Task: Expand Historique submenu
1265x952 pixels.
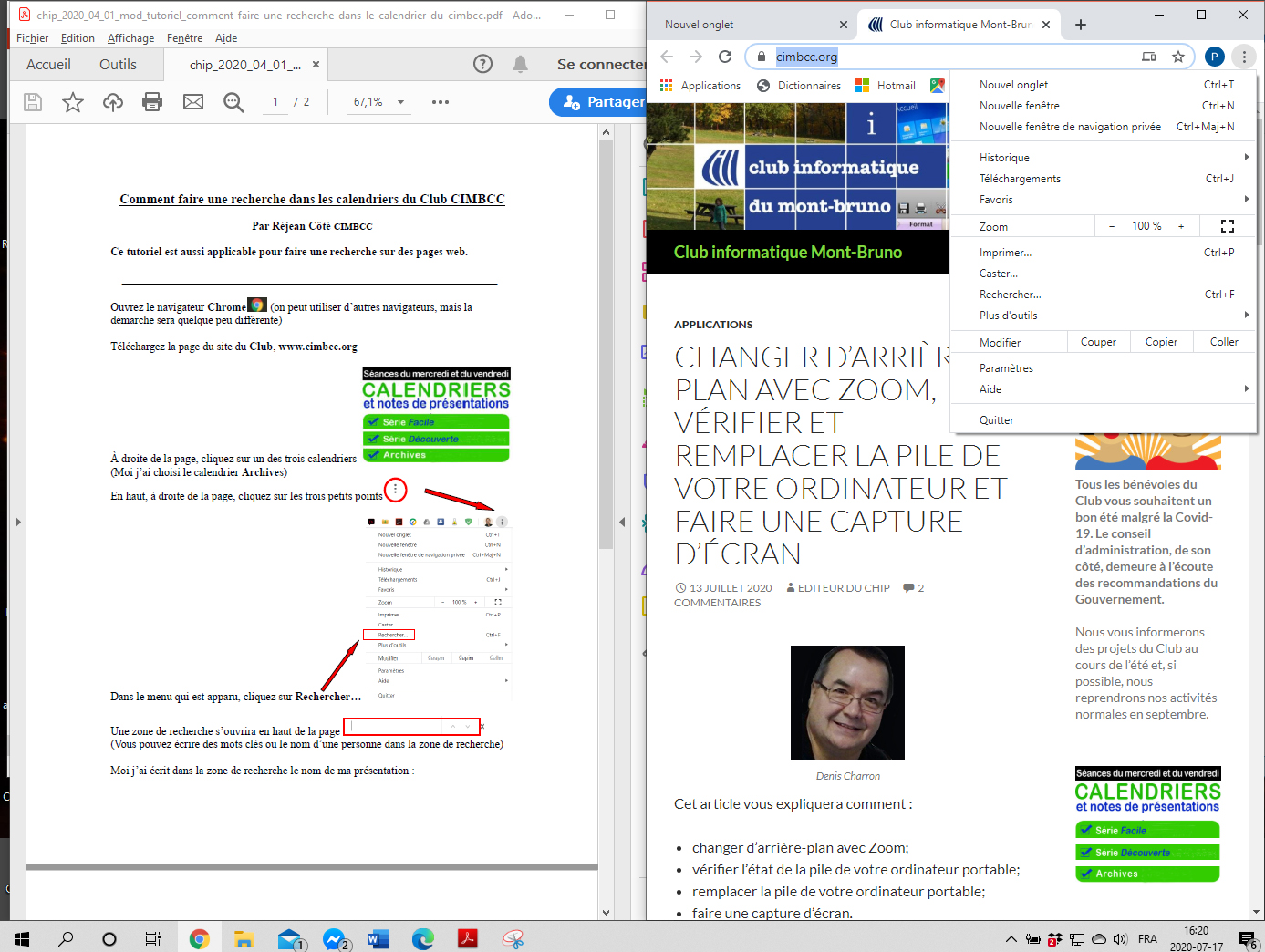Action: (1103, 158)
